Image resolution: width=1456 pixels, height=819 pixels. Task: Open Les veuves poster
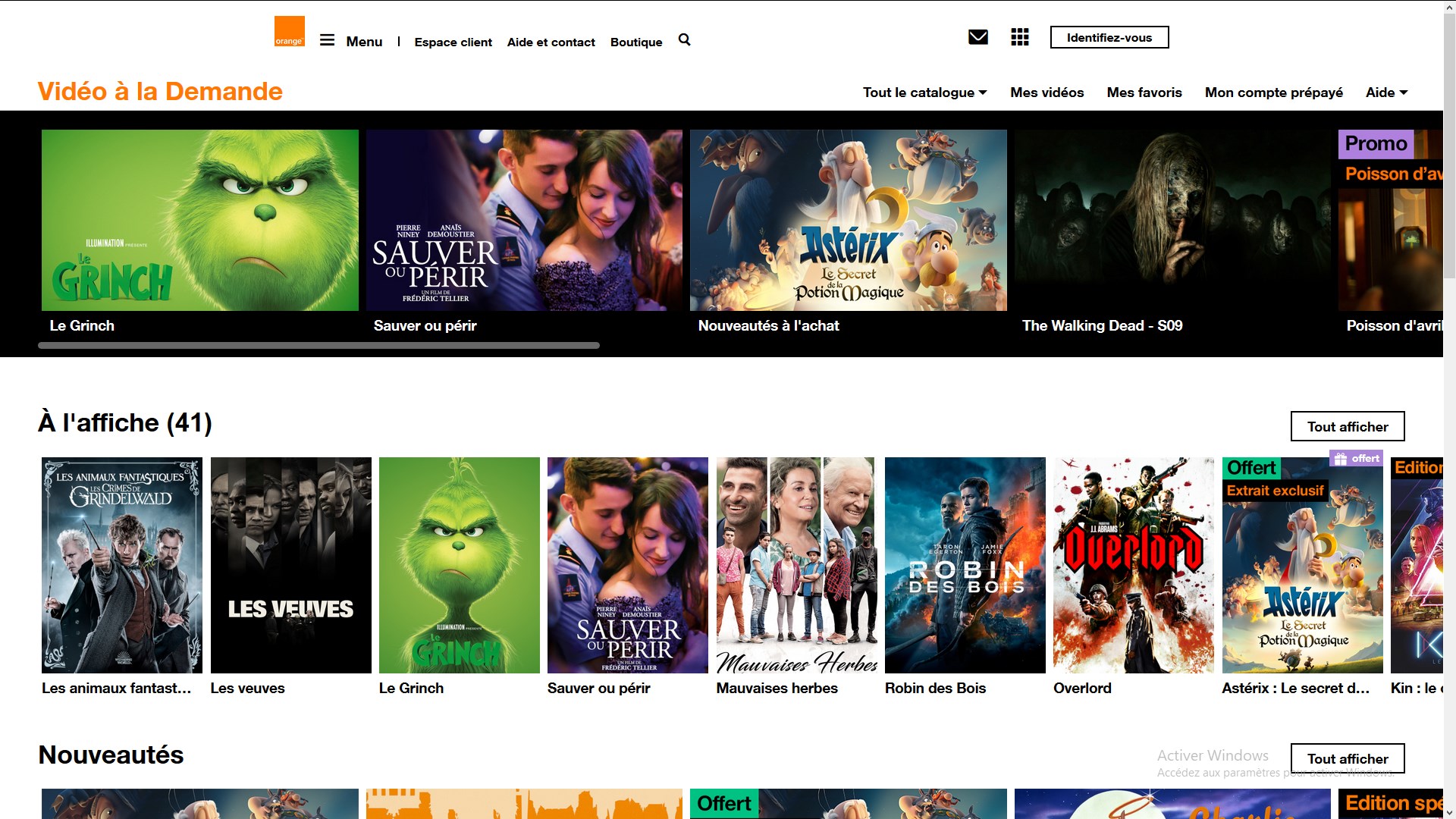(x=290, y=565)
